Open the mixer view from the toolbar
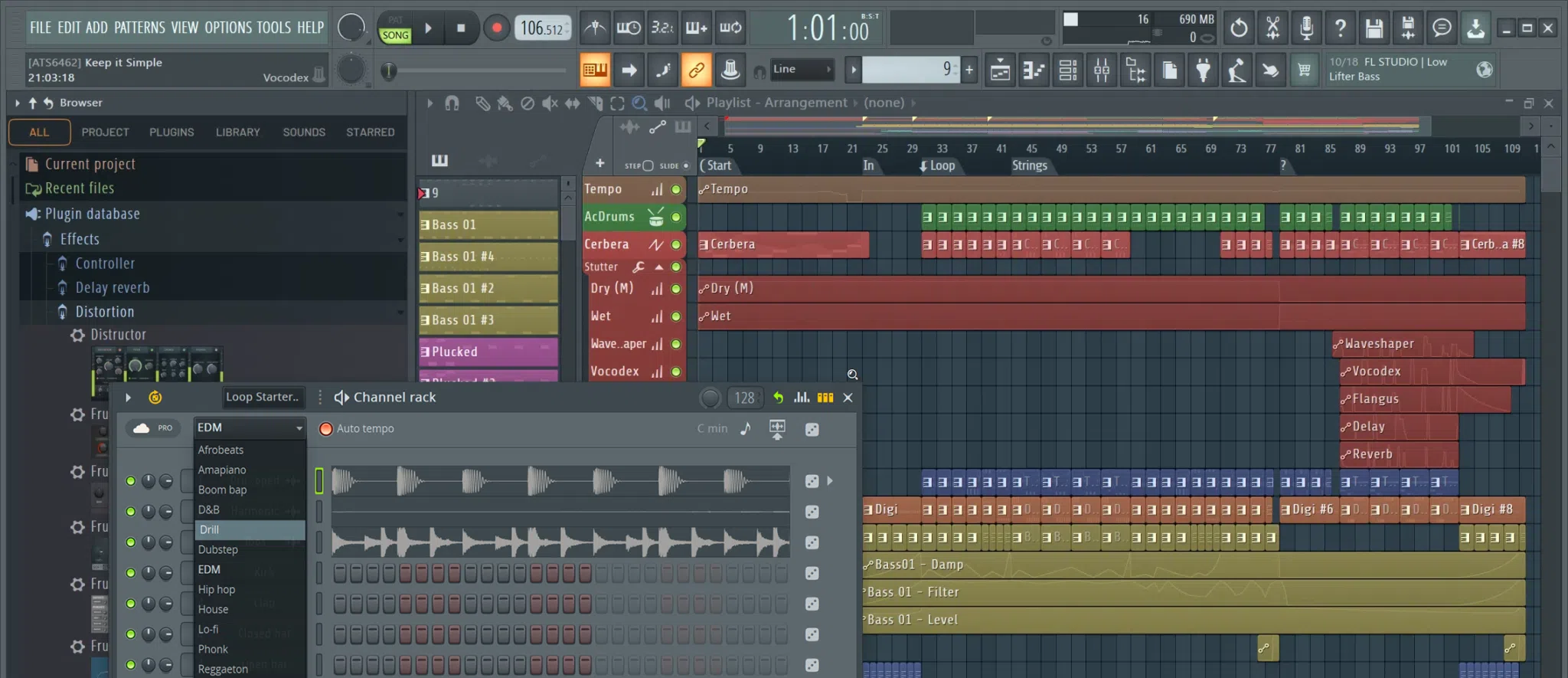1568x678 pixels. 1102,70
